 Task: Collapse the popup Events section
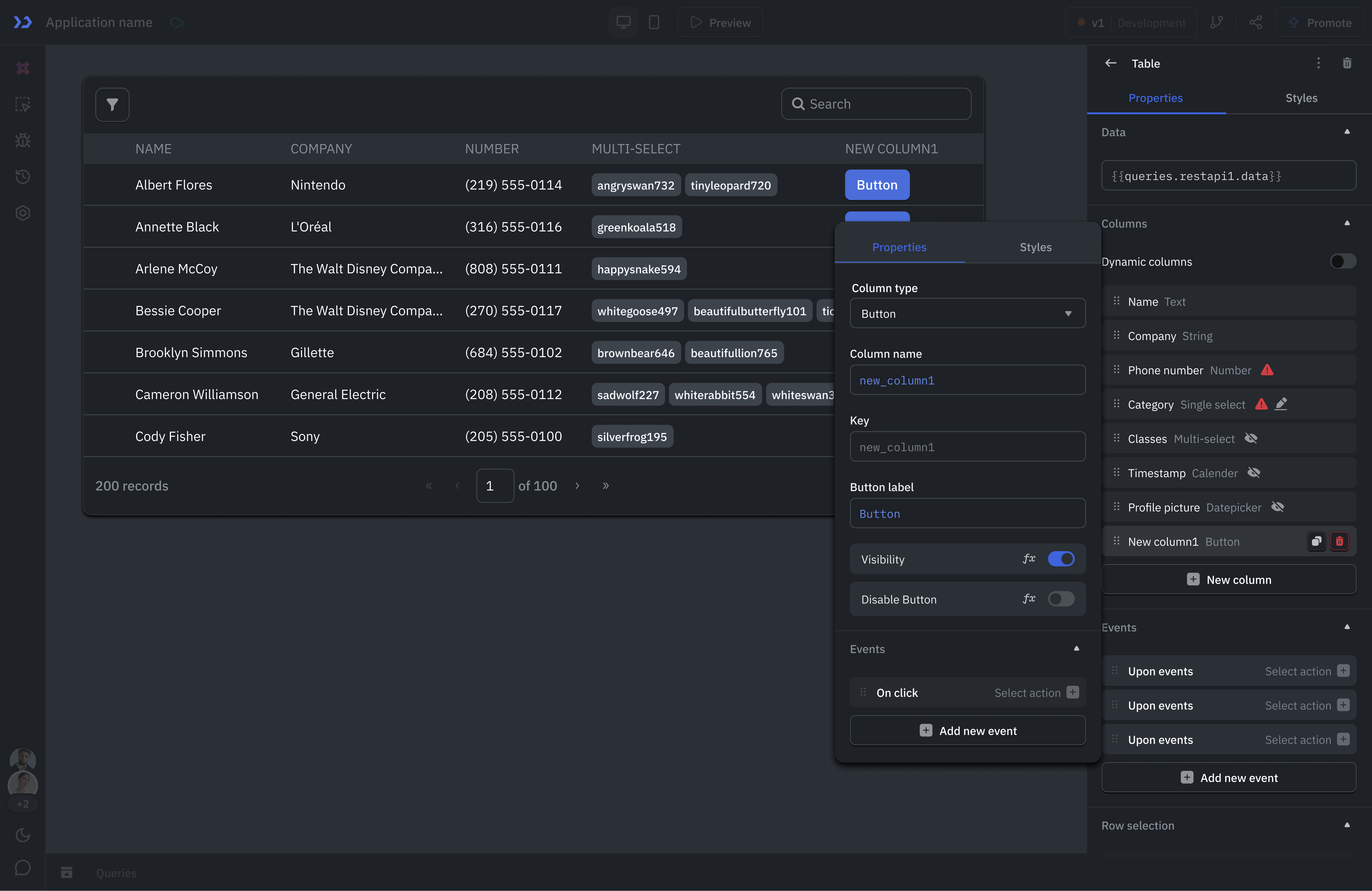click(x=1076, y=649)
